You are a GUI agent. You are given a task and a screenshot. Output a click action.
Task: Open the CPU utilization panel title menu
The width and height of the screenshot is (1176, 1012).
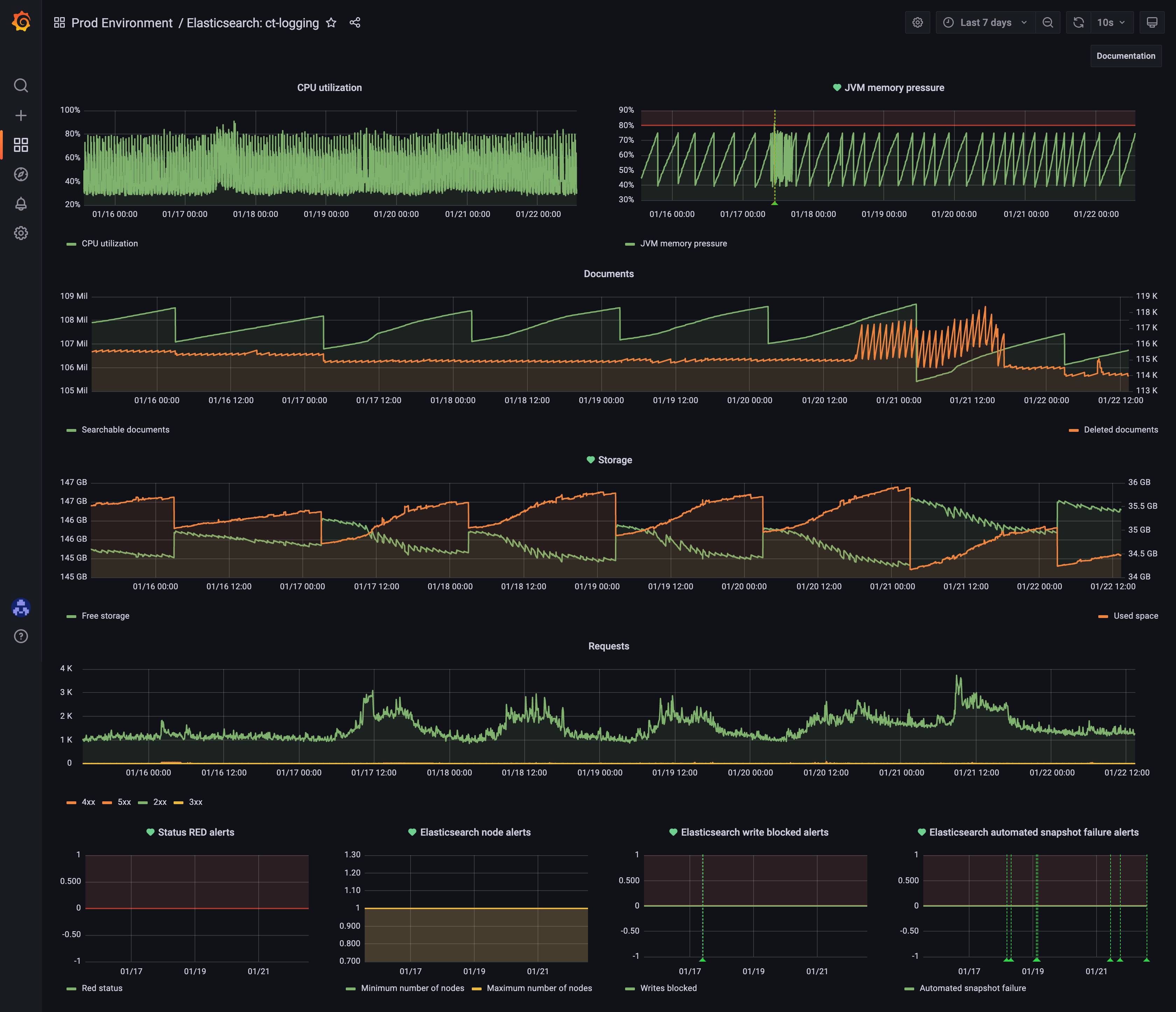pyautogui.click(x=329, y=87)
